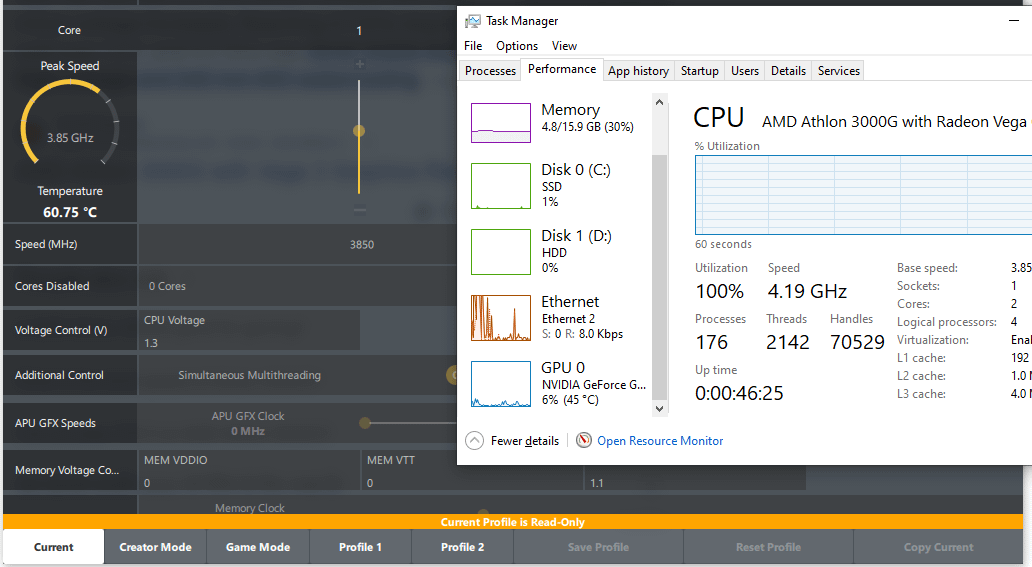1032x567 pixels.
Task: Click the Speed (MHz) 3850 value
Action: coord(361,244)
